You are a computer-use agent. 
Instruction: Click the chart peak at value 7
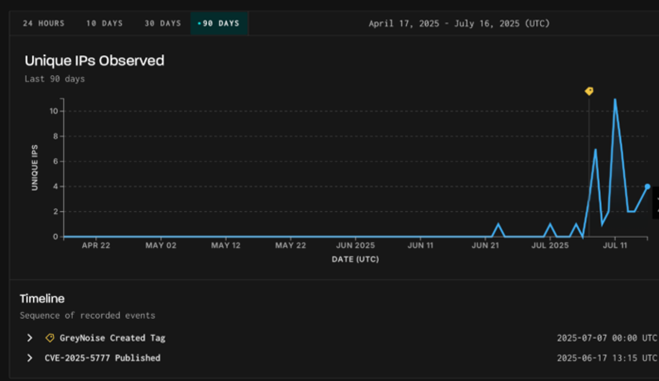595,150
